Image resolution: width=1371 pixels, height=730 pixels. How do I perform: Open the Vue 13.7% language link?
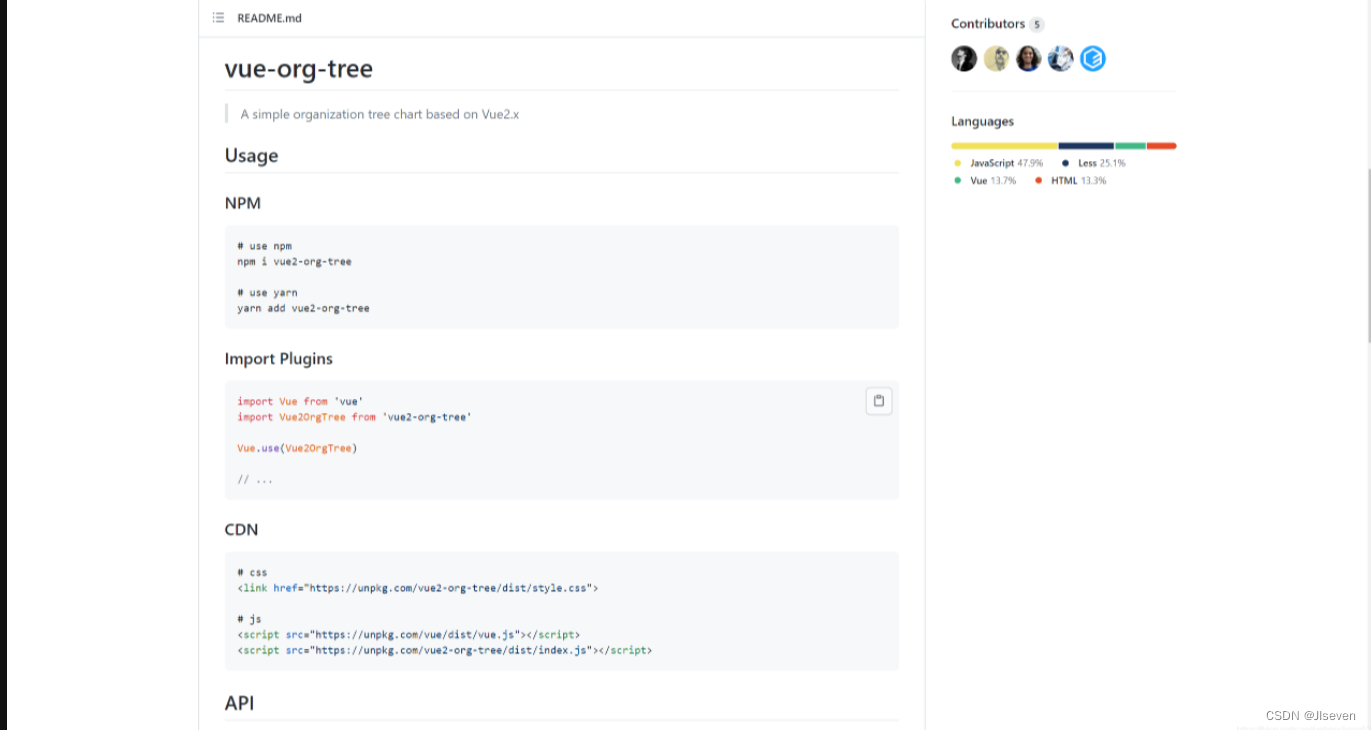[992, 181]
